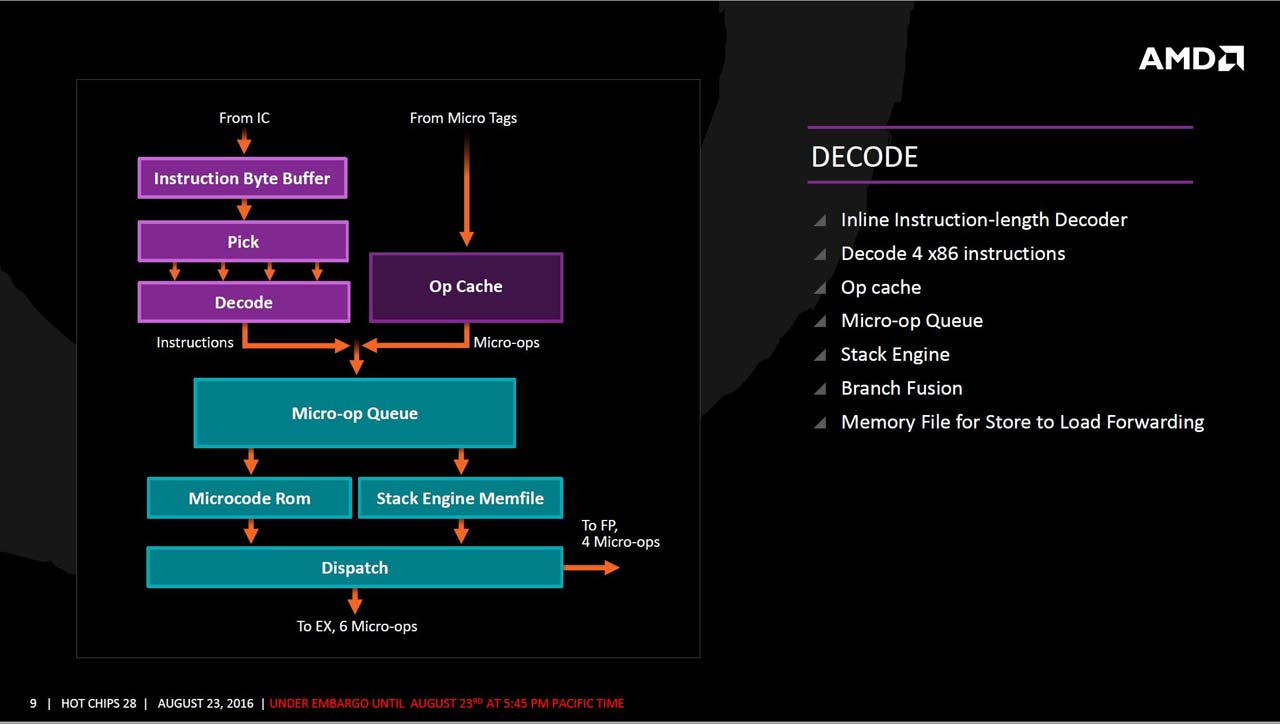Click the DECODE slide heading
Image resolution: width=1280 pixels, height=724 pixels.
tap(864, 157)
